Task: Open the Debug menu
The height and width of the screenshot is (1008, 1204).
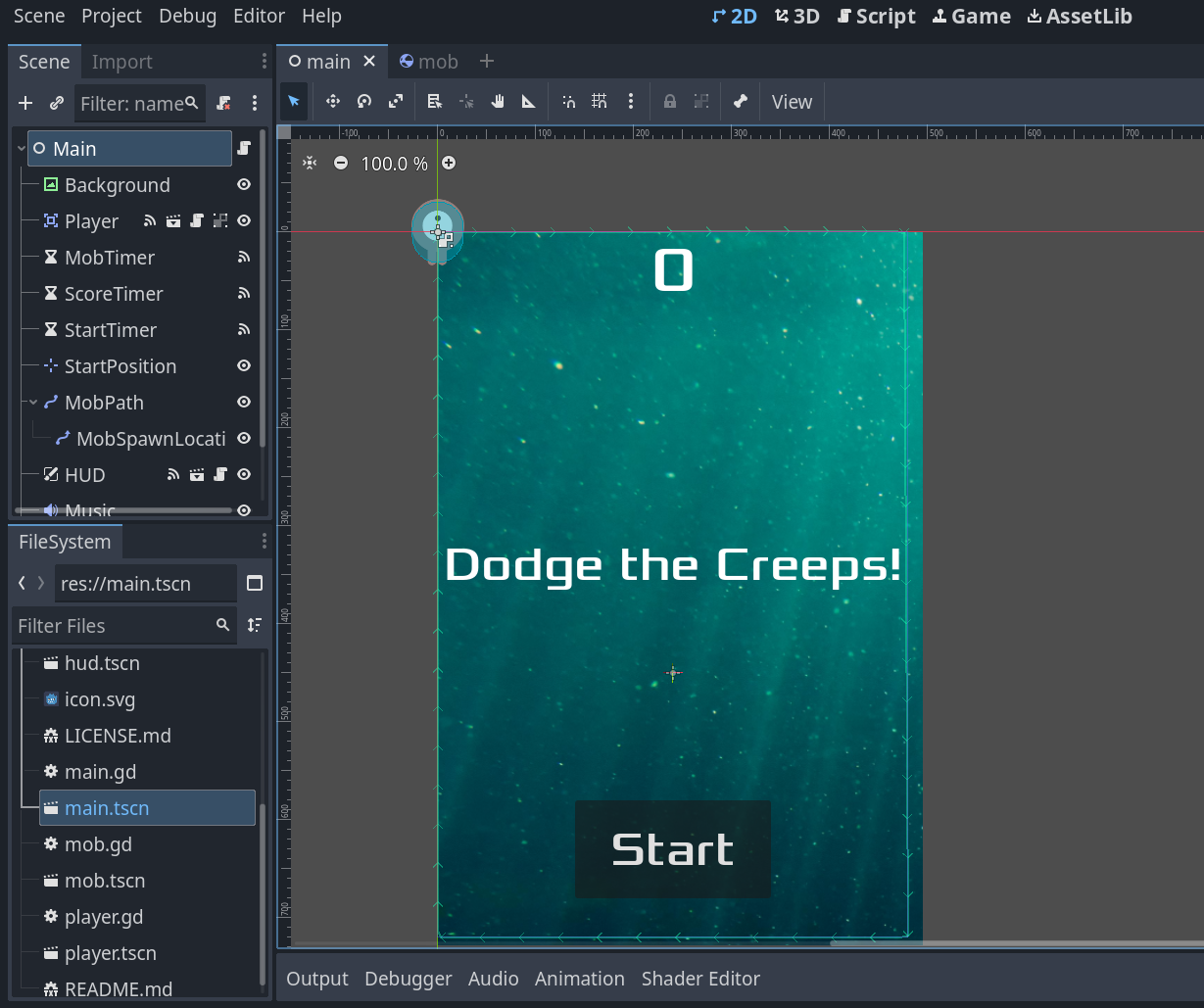Action: (x=187, y=17)
